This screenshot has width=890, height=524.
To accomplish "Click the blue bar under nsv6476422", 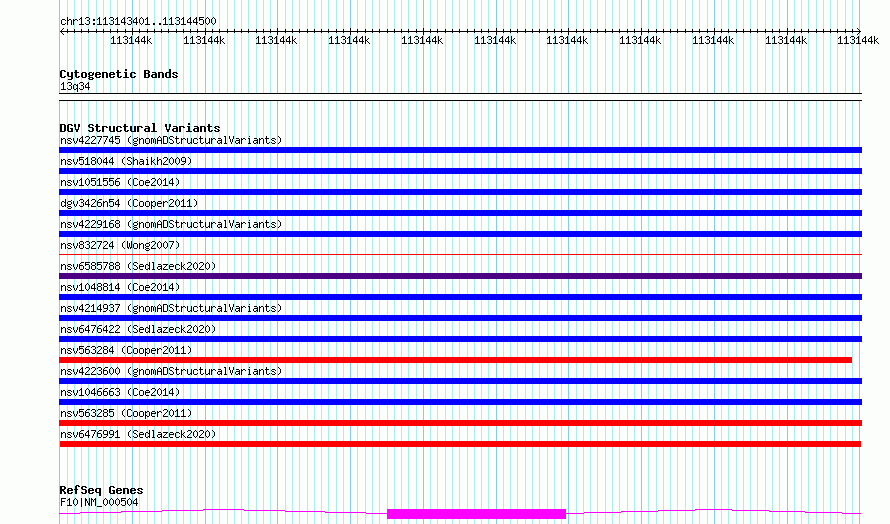I will (x=460, y=339).
